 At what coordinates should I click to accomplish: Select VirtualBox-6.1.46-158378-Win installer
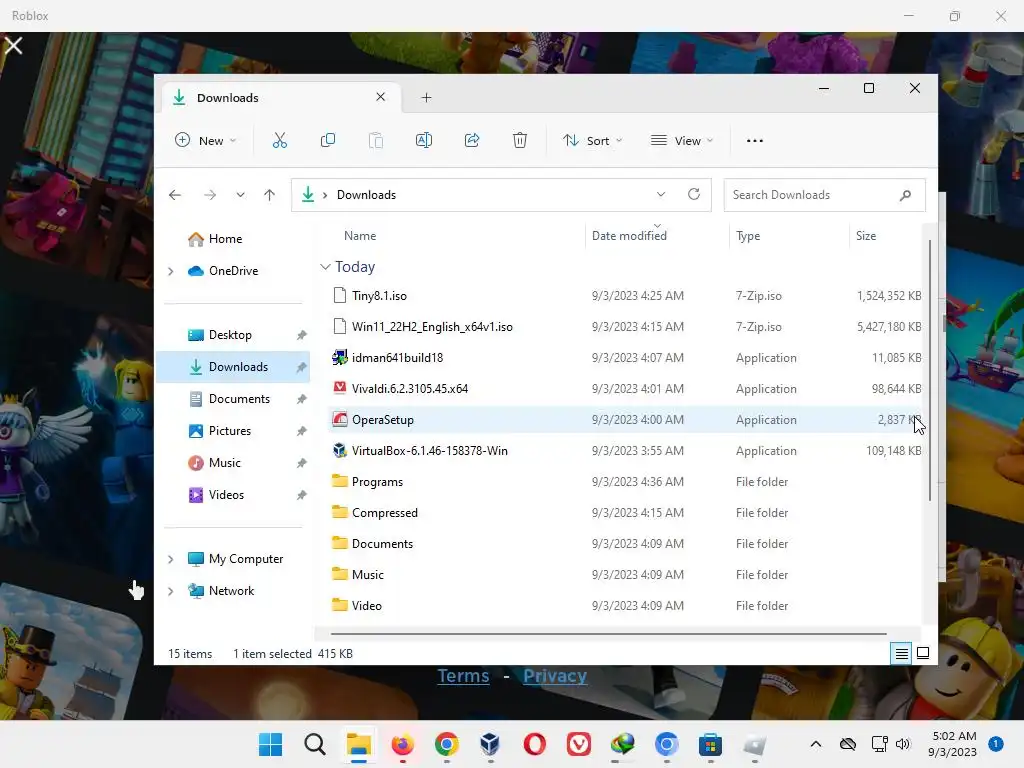(x=625, y=451)
